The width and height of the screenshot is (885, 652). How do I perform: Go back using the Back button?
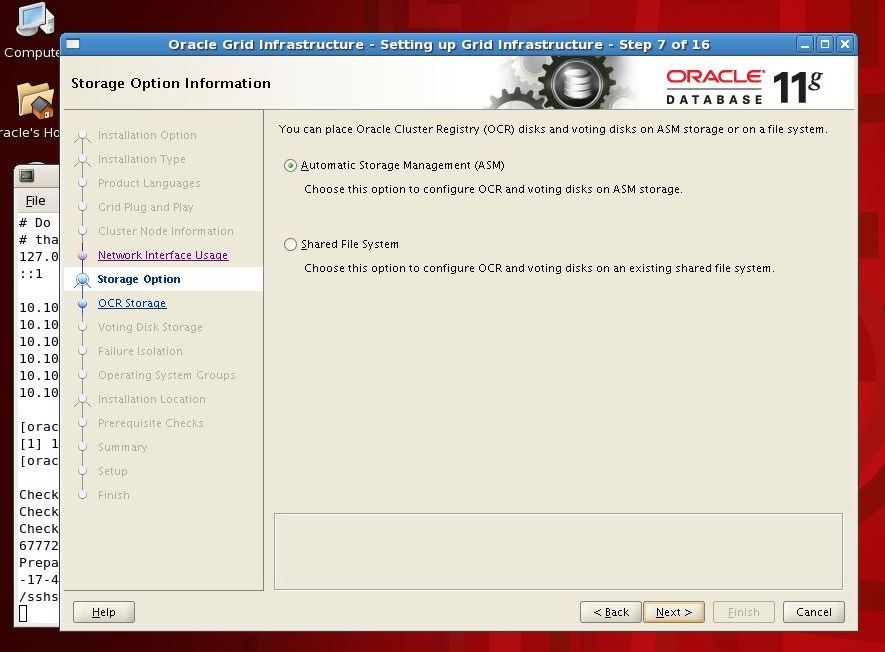[610, 612]
